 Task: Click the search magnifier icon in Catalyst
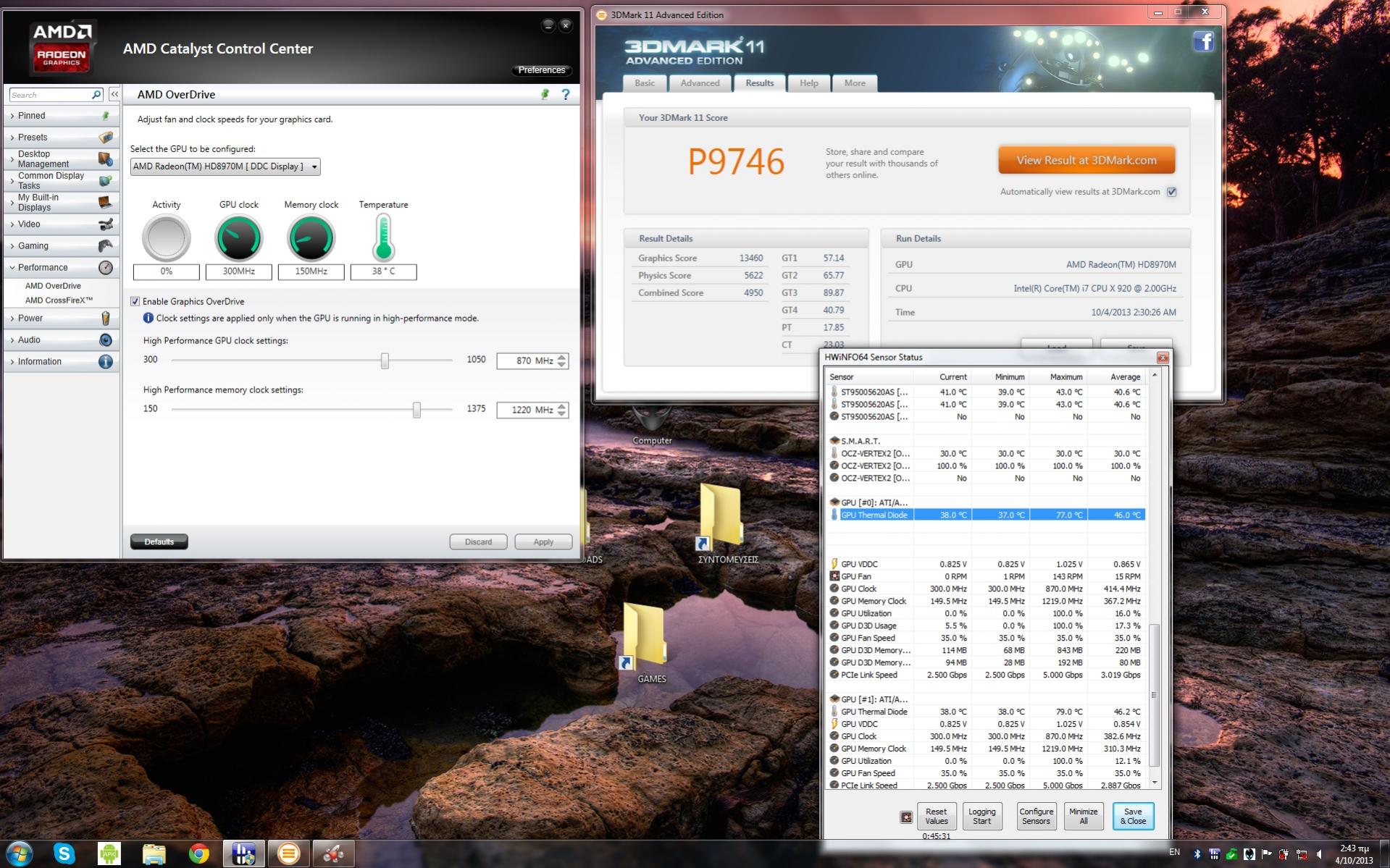click(96, 95)
